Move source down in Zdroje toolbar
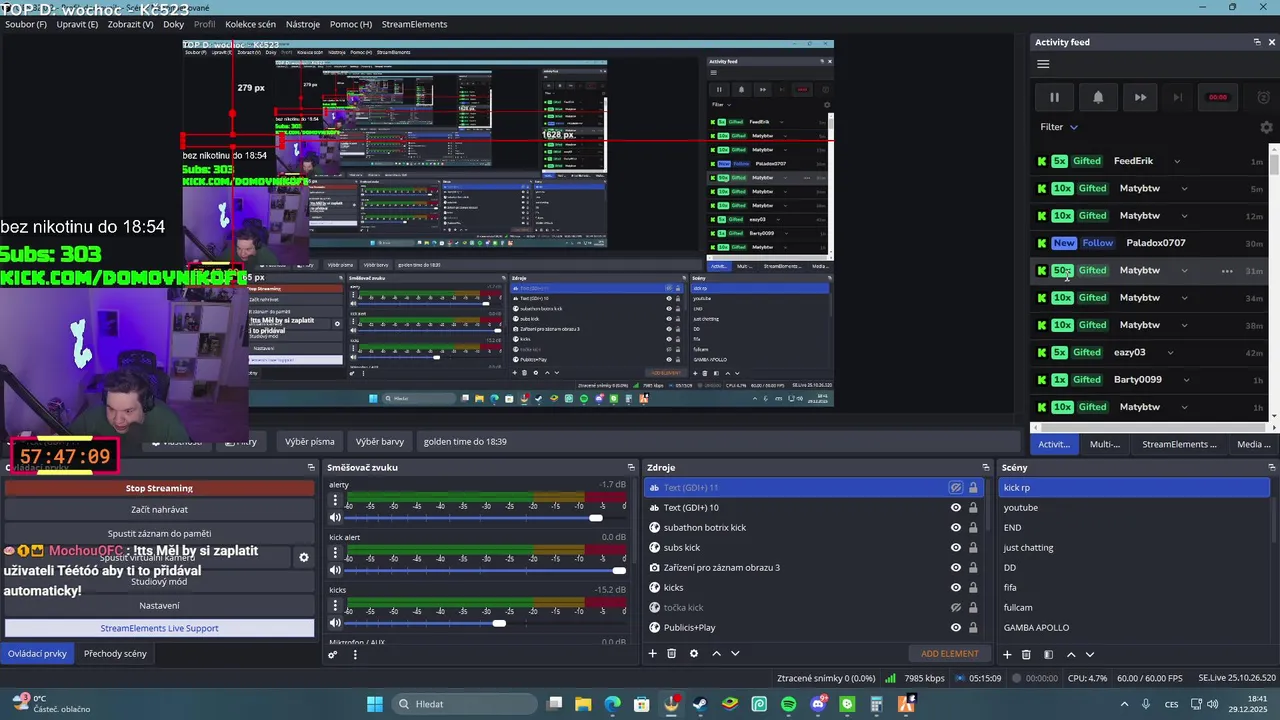 click(735, 654)
